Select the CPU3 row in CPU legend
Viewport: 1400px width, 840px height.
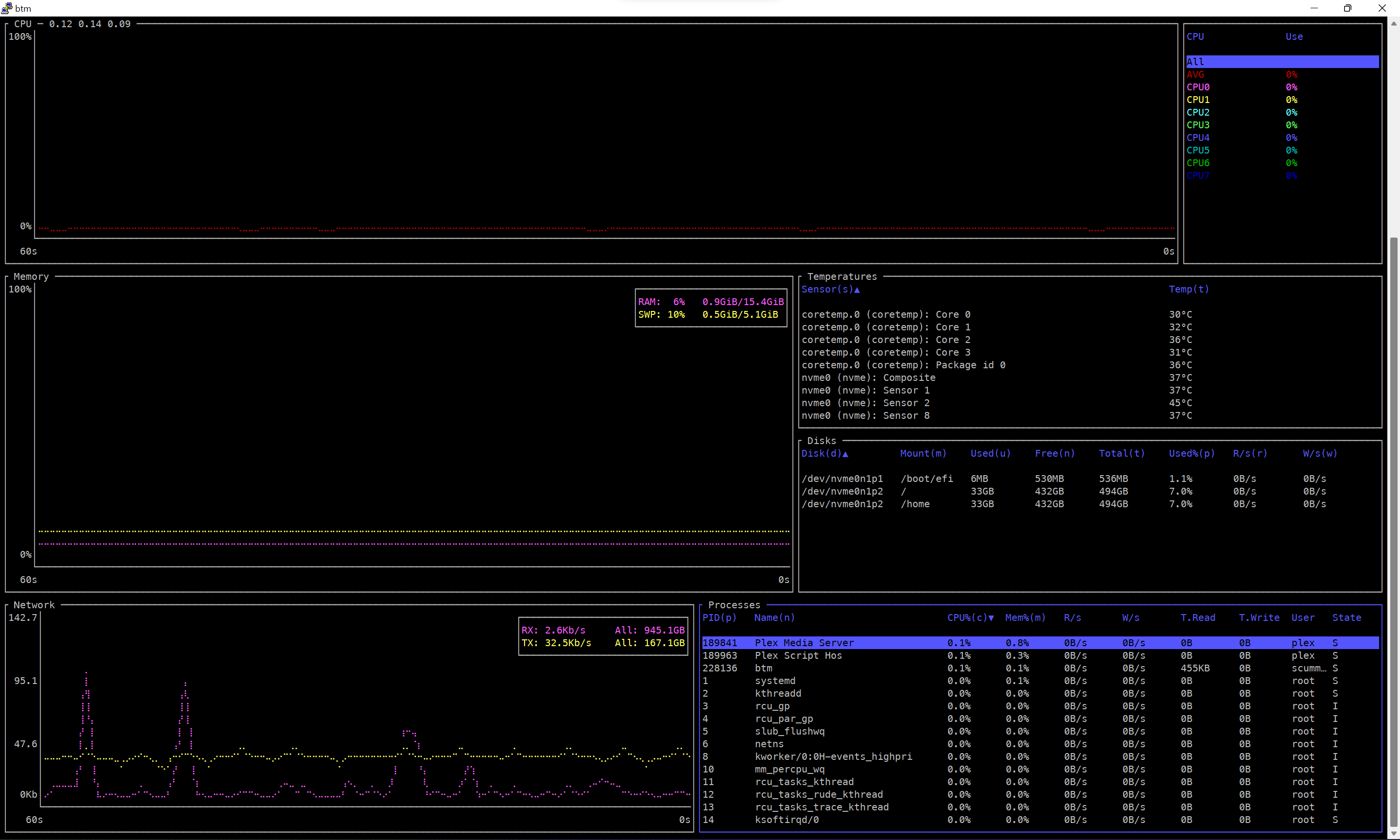[x=1282, y=125]
